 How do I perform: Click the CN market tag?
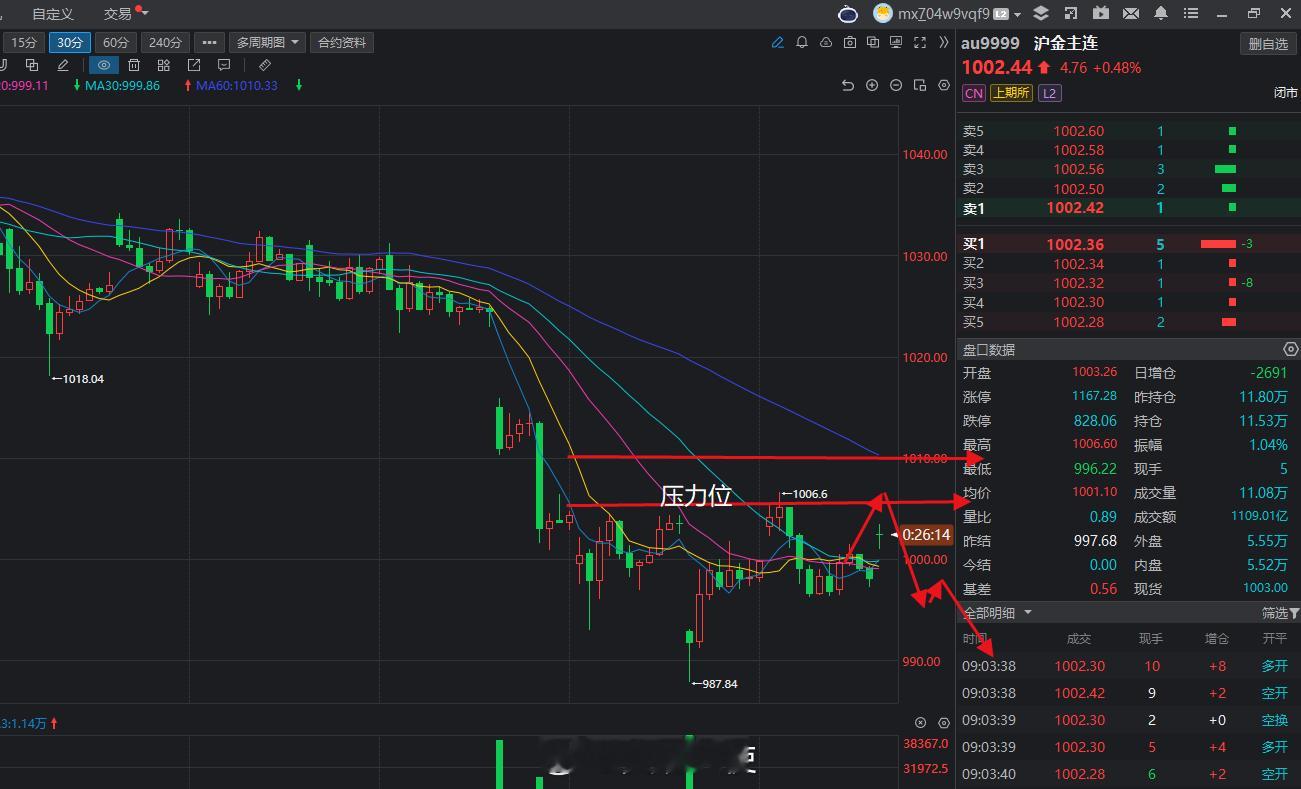tap(973, 93)
